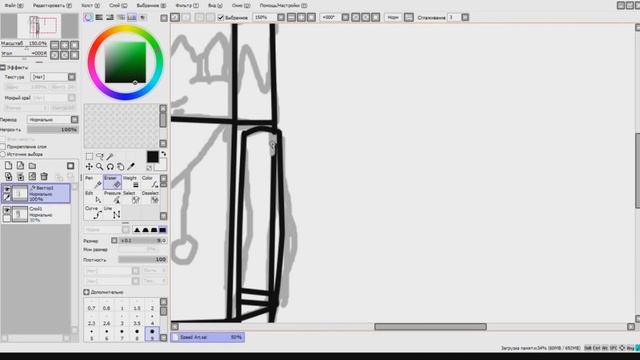Adjust the layer opacity 100% slider
The image size is (640, 360).
(x=53, y=129)
